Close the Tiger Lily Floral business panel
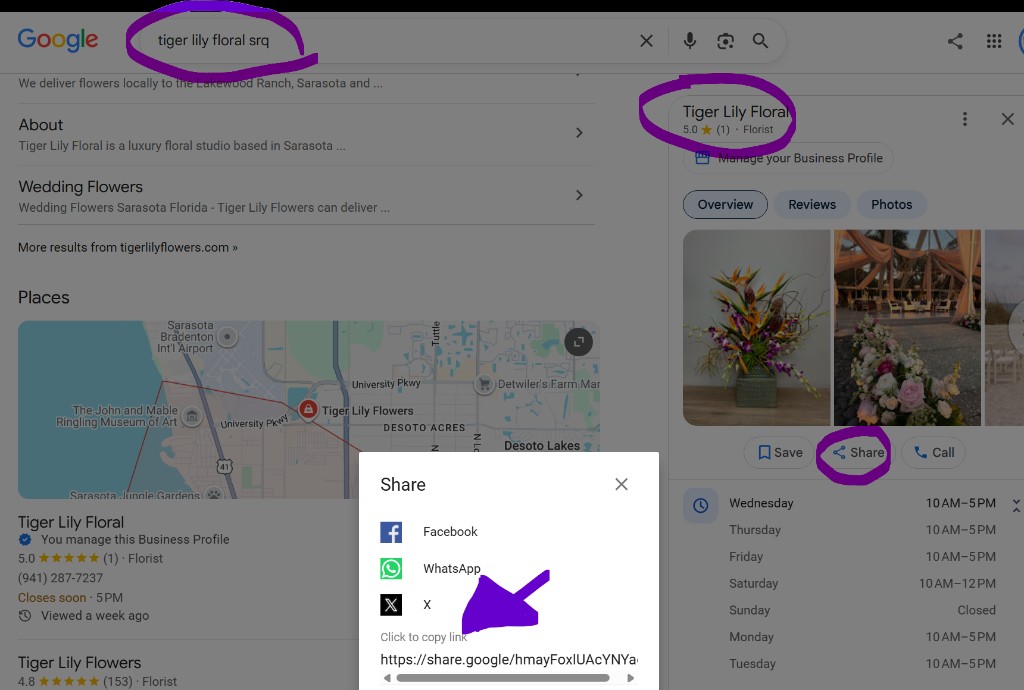1024x690 pixels. pos(1008,119)
